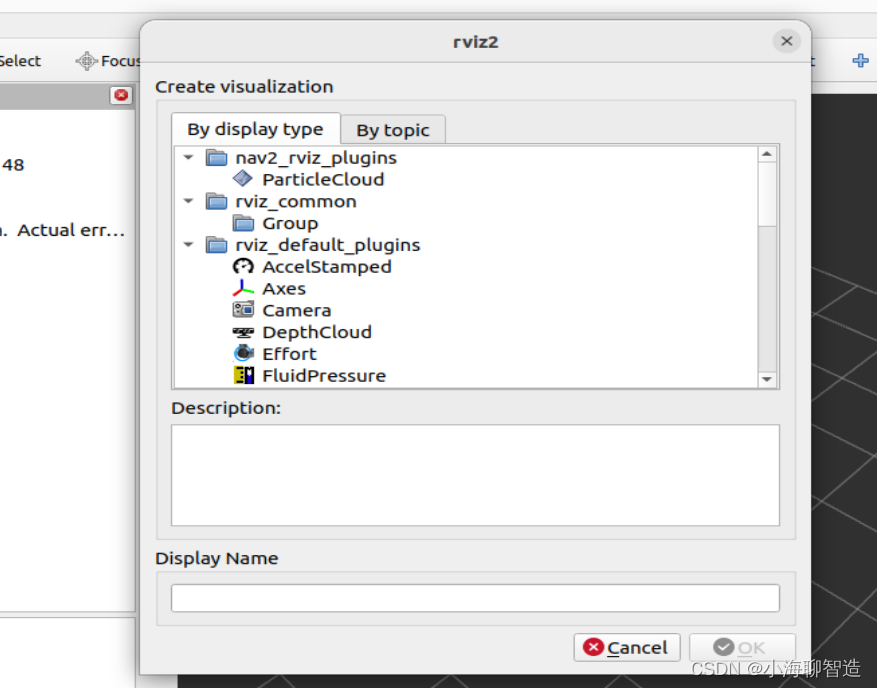The width and height of the screenshot is (877, 688).
Task: Select AccelStamped in the list
Action: point(327,267)
